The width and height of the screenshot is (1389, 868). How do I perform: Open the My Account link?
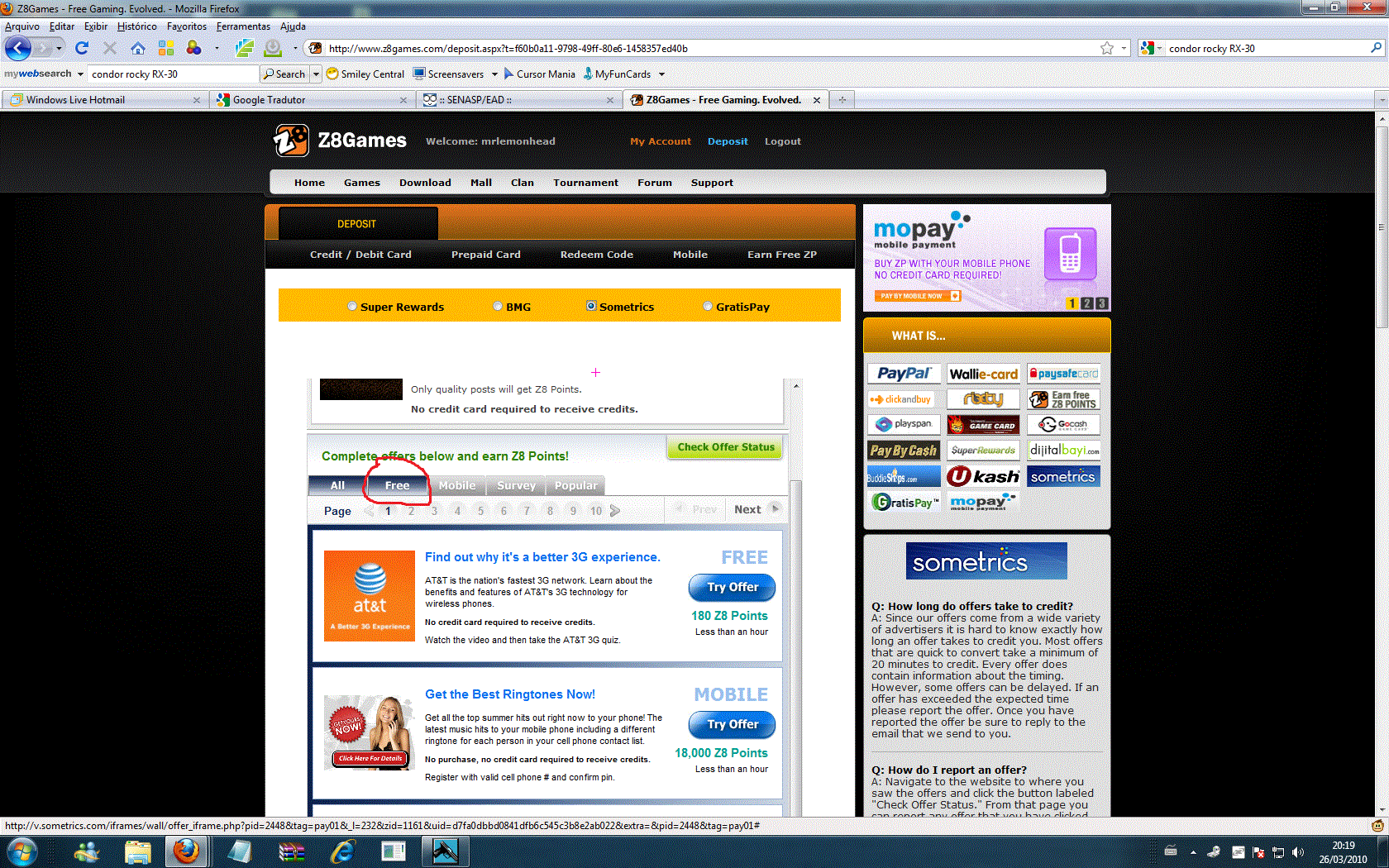click(661, 141)
